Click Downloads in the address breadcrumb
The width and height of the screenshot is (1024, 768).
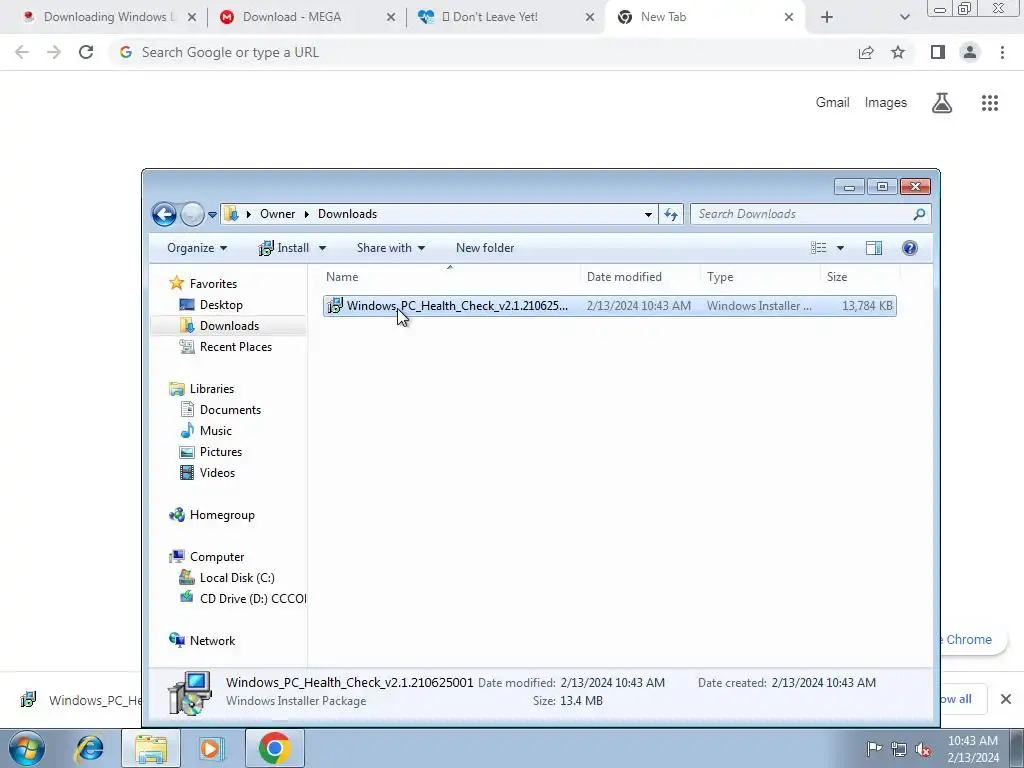pyautogui.click(x=347, y=214)
